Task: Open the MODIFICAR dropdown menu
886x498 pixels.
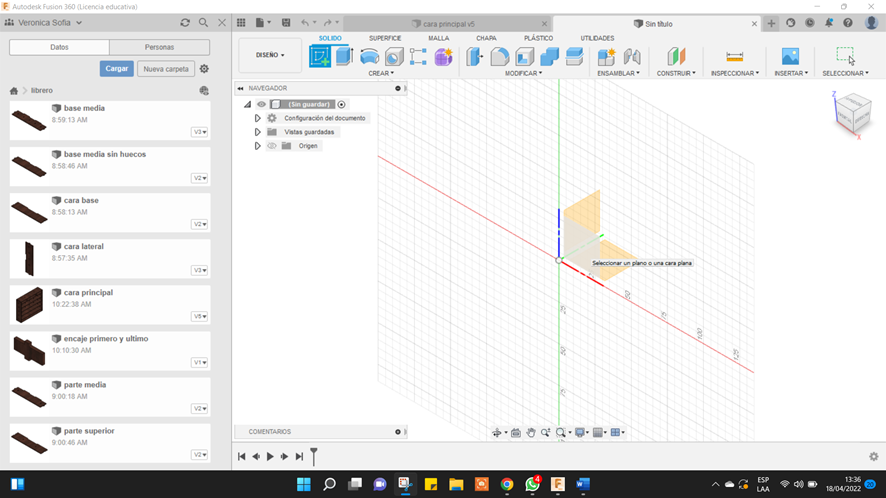Action: (x=523, y=73)
